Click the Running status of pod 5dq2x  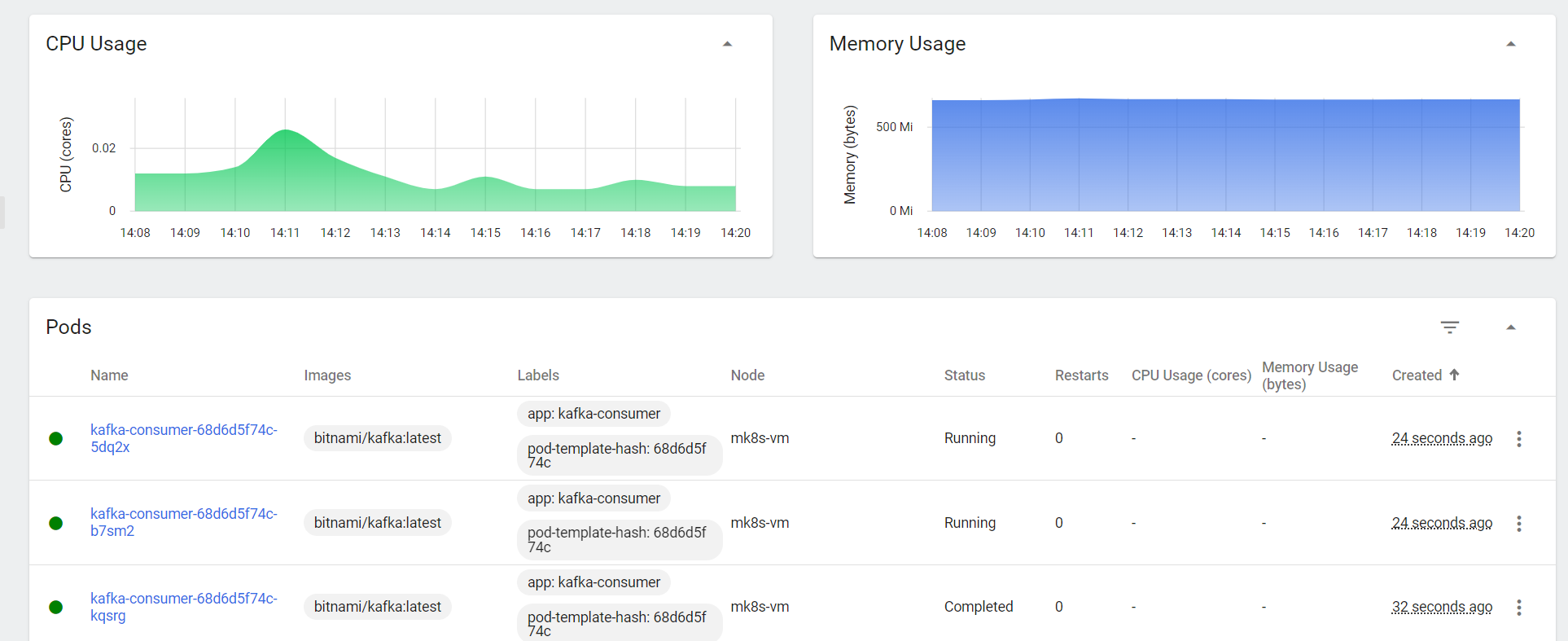pos(970,438)
